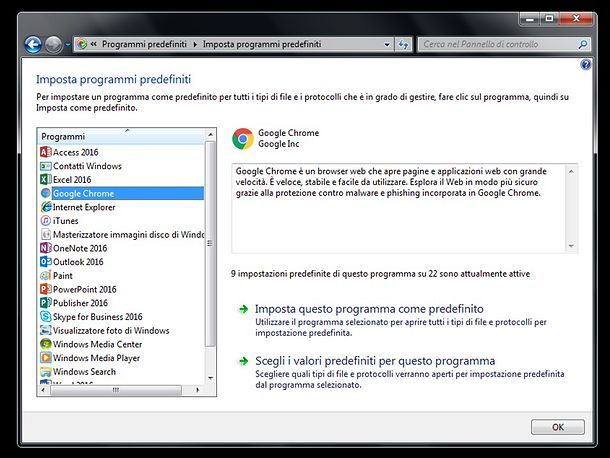Click program list scroll down arrow

tap(210, 378)
